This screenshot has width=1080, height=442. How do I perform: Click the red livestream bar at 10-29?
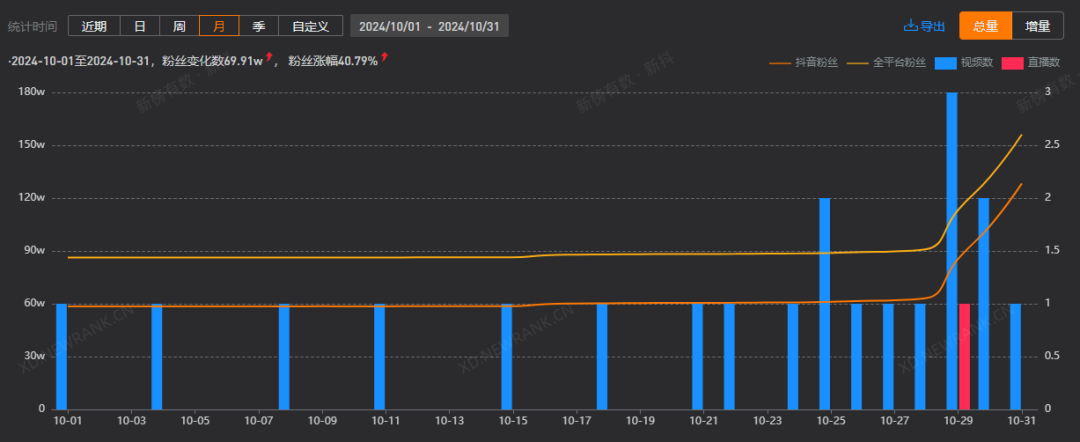click(x=965, y=355)
